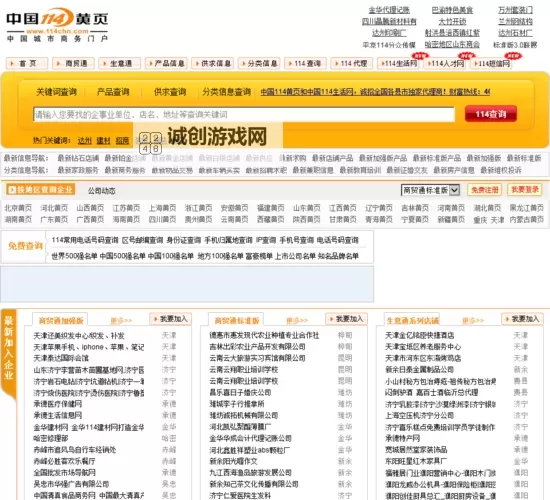The height and width of the screenshot is (500, 550).
Task: Open the 商贸通 navigation item
Action: (73, 64)
